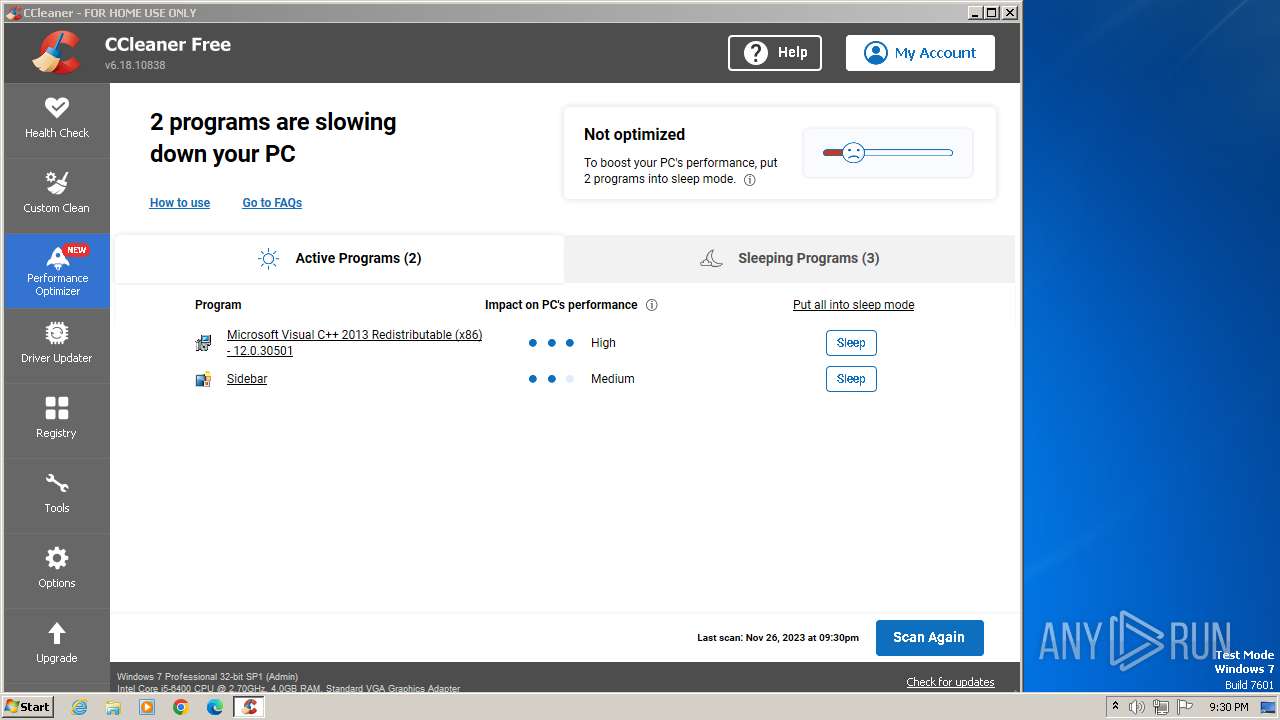
Task: Open Action Center flag icon
Action: [x=1185, y=707]
